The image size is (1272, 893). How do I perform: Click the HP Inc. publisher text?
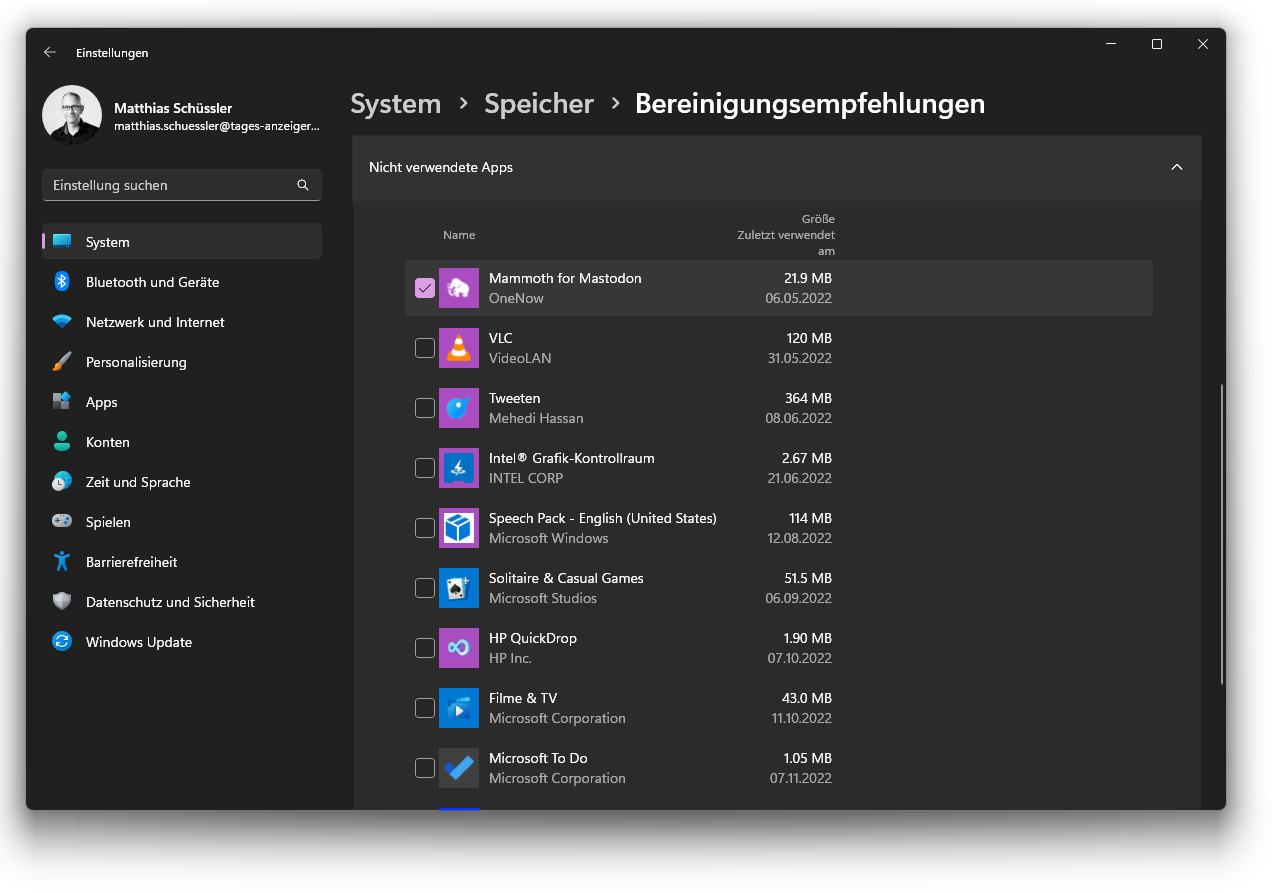pos(510,658)
